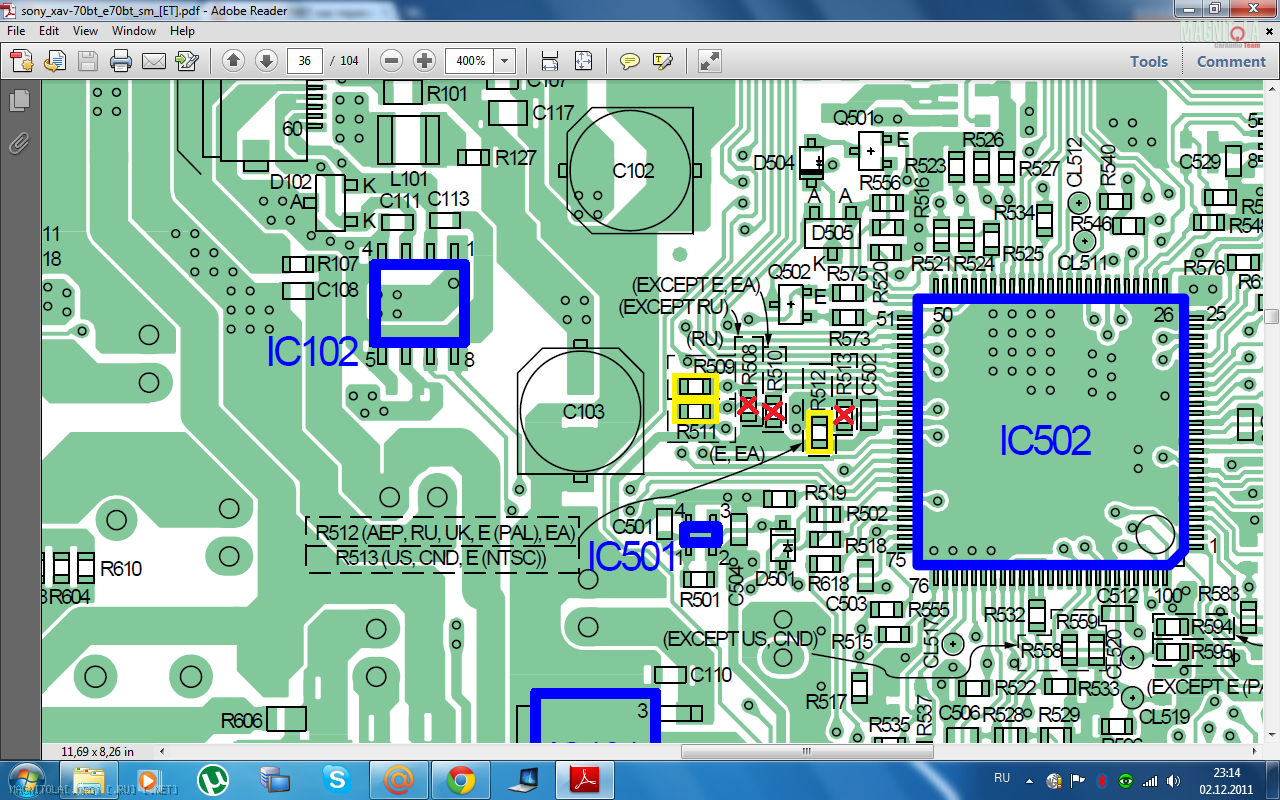1280x800 pixels.
Task: Open the zoom level dropdown arrow
Action: (505, 61)
